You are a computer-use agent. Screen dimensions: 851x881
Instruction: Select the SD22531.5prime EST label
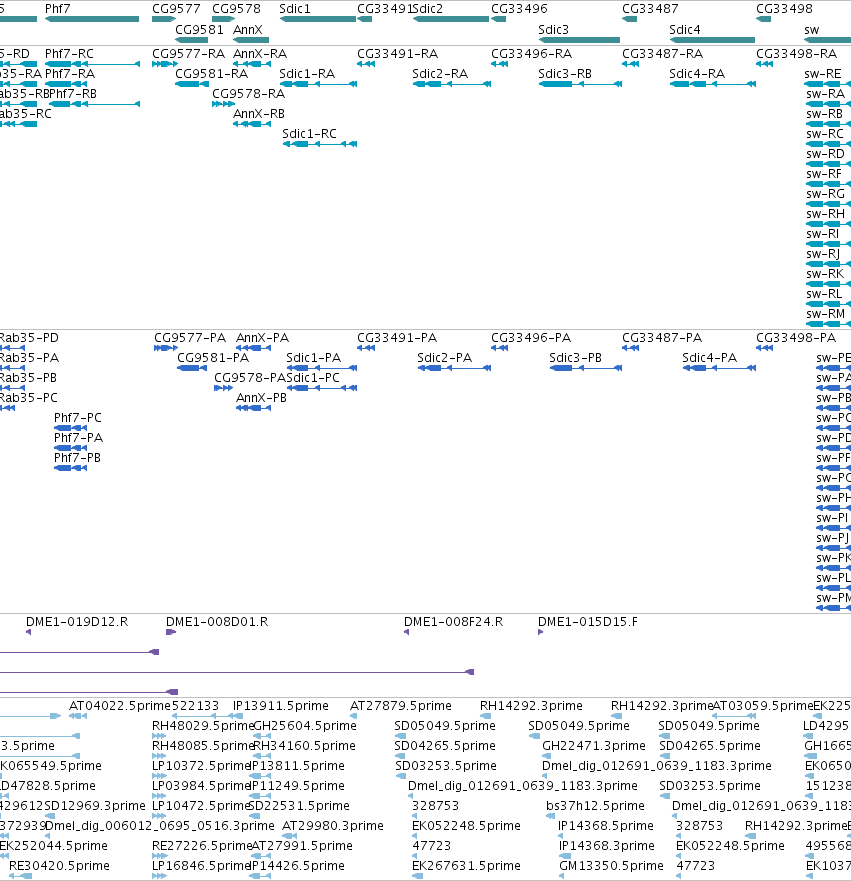pyautogui.click(x=299, y=806)
